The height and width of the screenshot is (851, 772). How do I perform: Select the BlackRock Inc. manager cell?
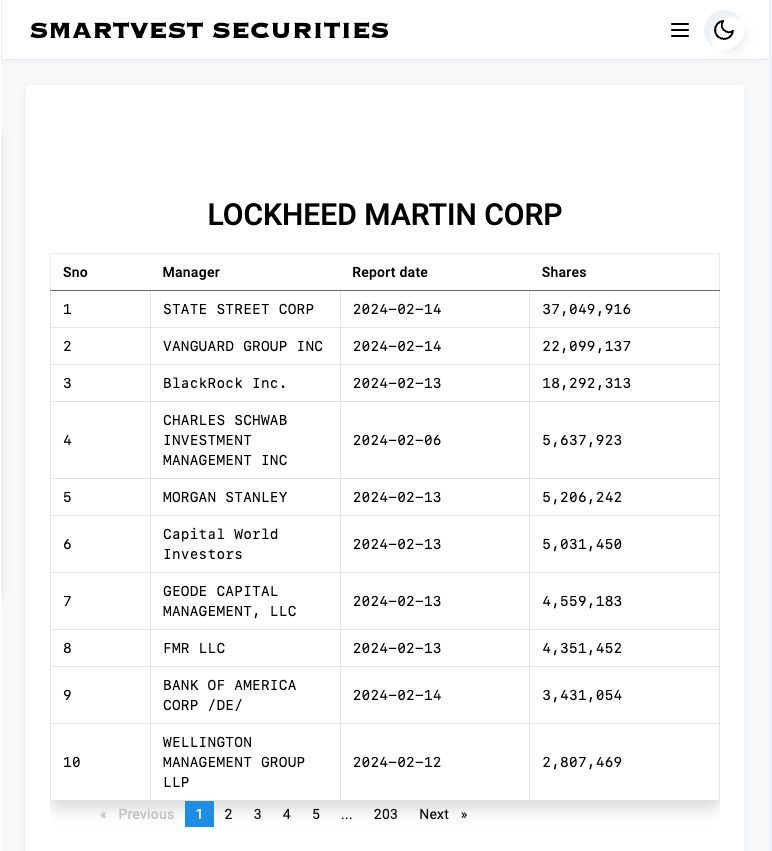click(x=225, y=383)
